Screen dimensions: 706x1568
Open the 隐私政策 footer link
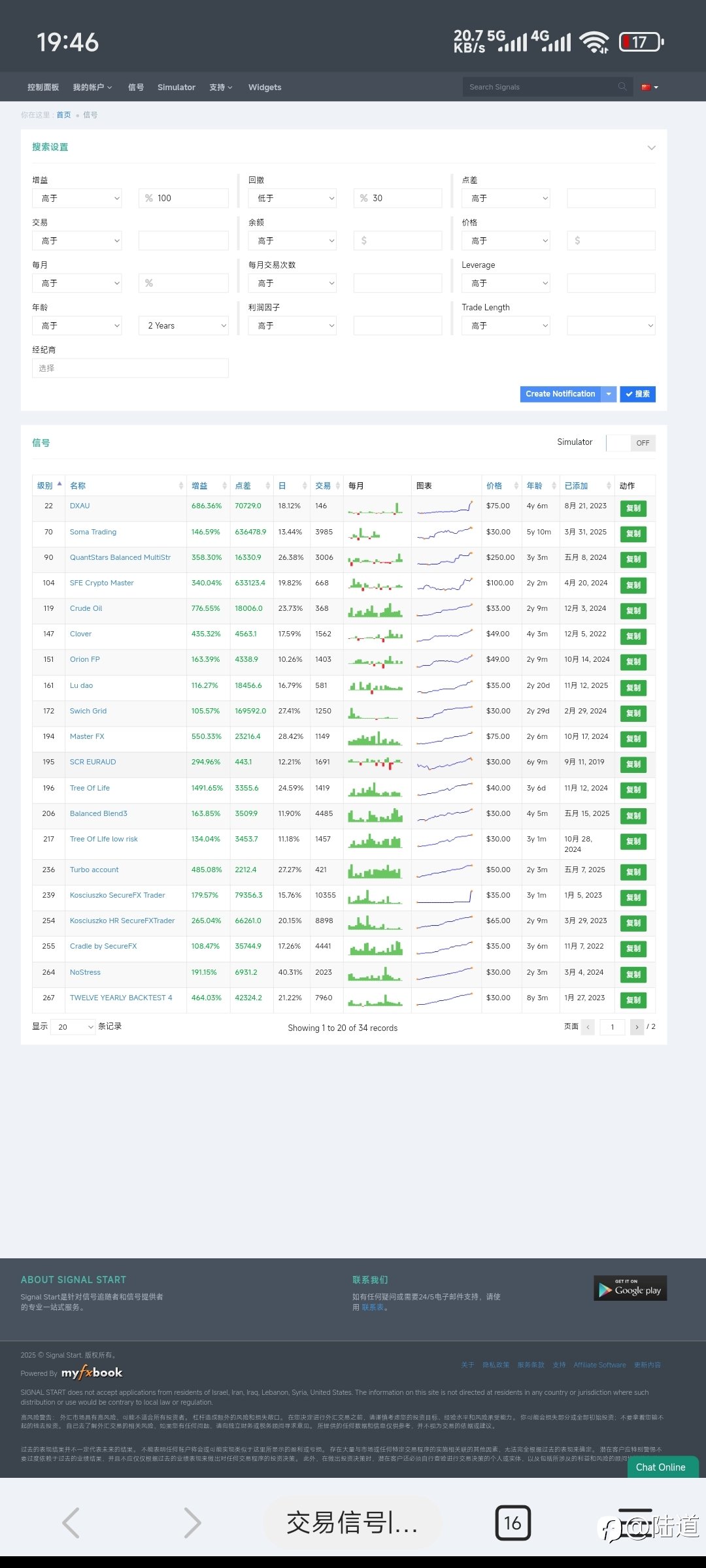coord(496,1365)
